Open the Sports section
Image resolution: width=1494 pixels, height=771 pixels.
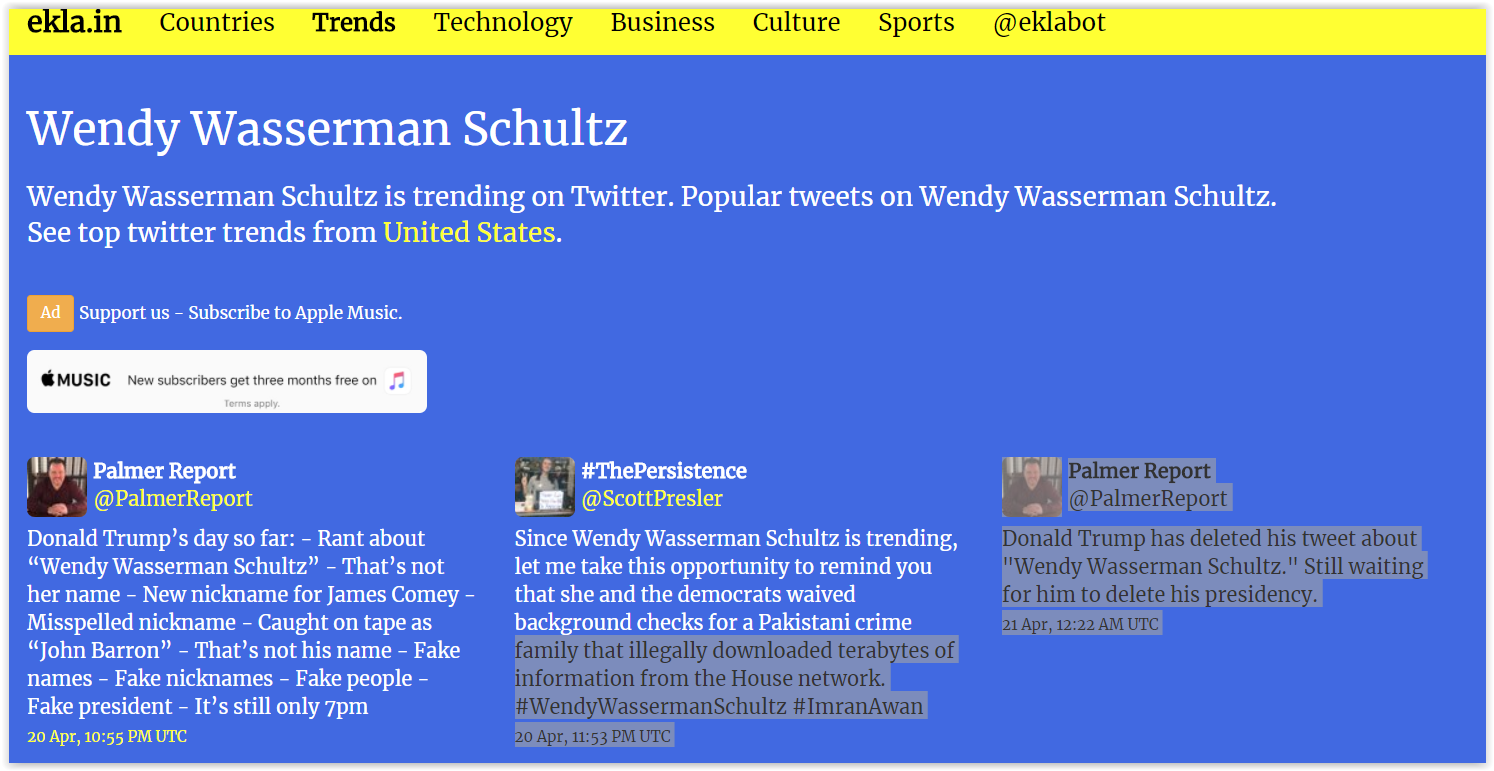click(916, 22)
